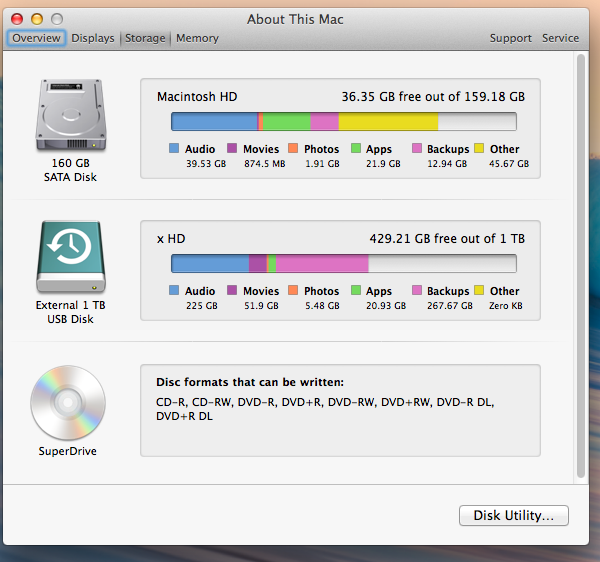Click the Macintosh HD SATA disk icon
Image resolution: width=600 pixels, height=562 pixels.
tap(71, 114)
